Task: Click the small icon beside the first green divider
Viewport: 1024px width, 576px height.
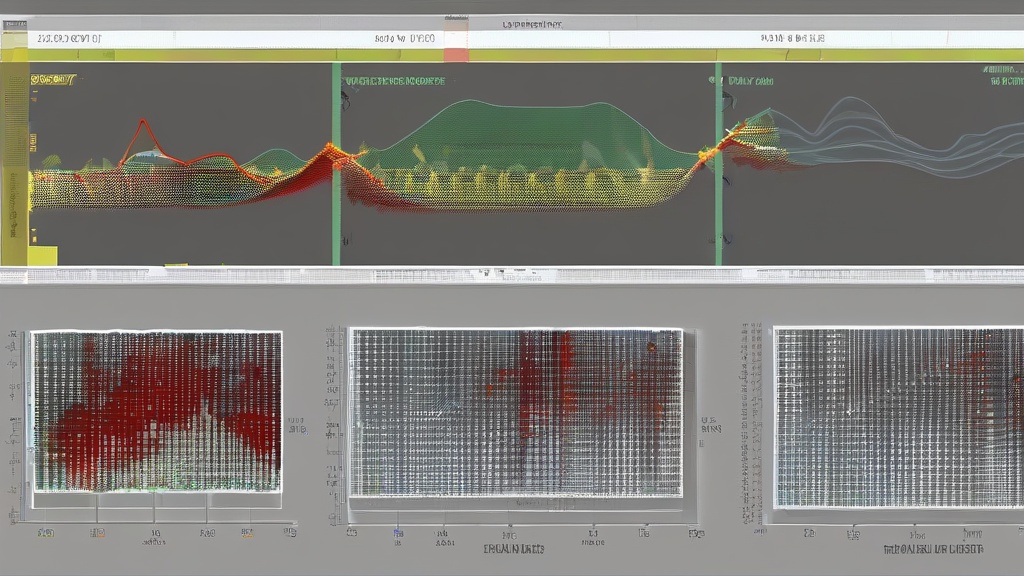Action: click(346, 98)
